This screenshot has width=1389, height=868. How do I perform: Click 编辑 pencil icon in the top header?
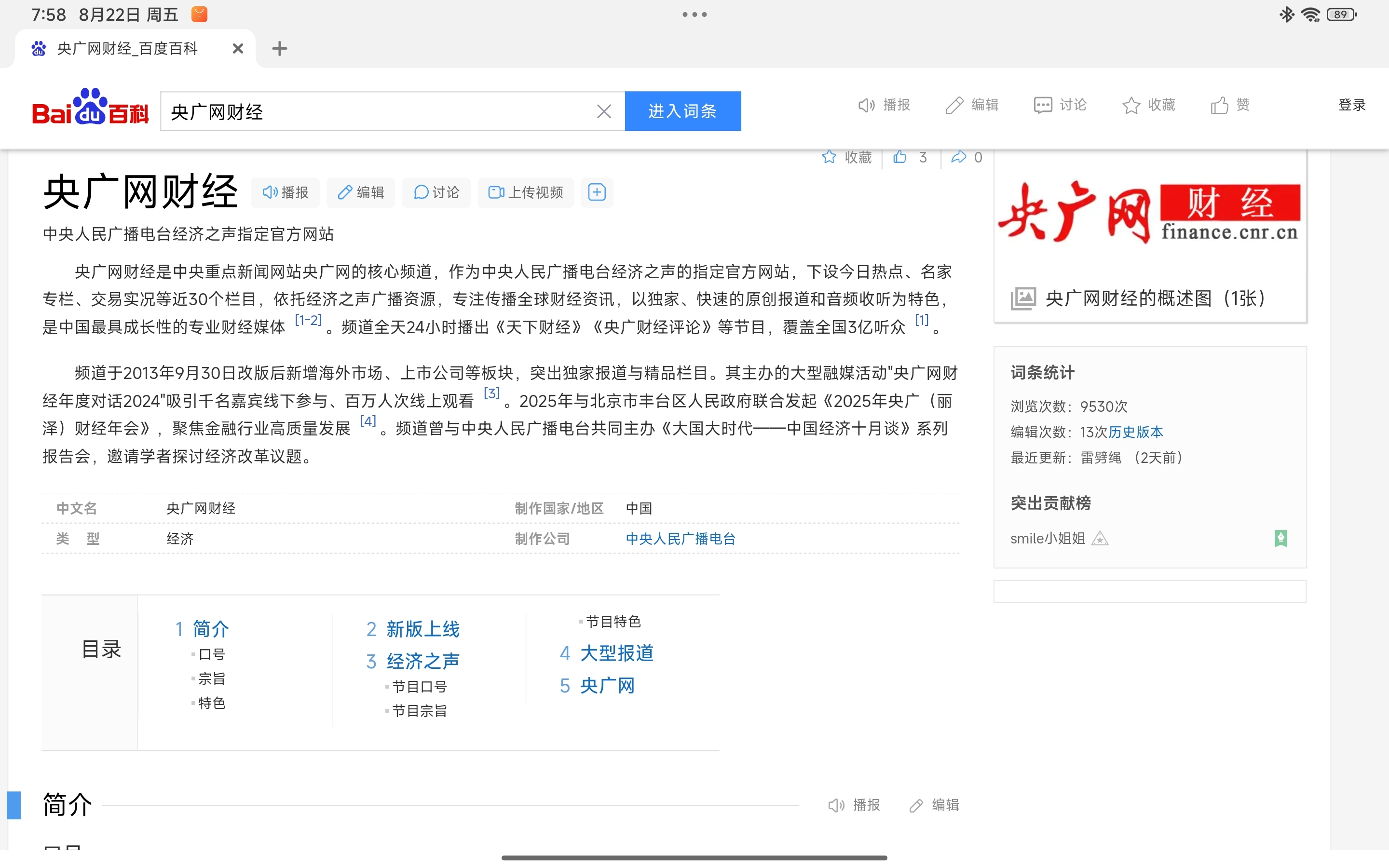tap(972, 105)
